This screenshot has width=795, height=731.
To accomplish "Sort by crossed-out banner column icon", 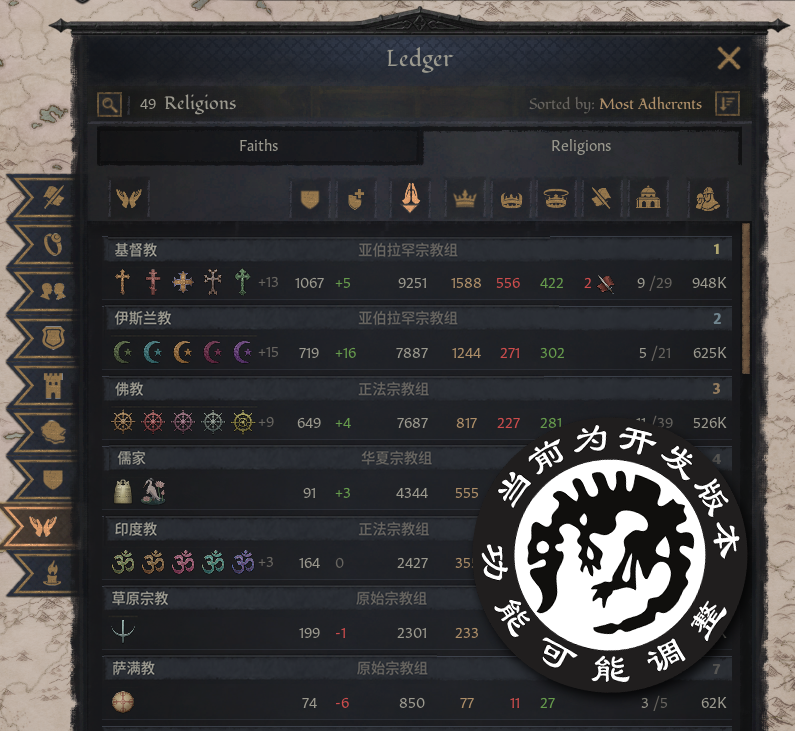I will pos(601,198).
